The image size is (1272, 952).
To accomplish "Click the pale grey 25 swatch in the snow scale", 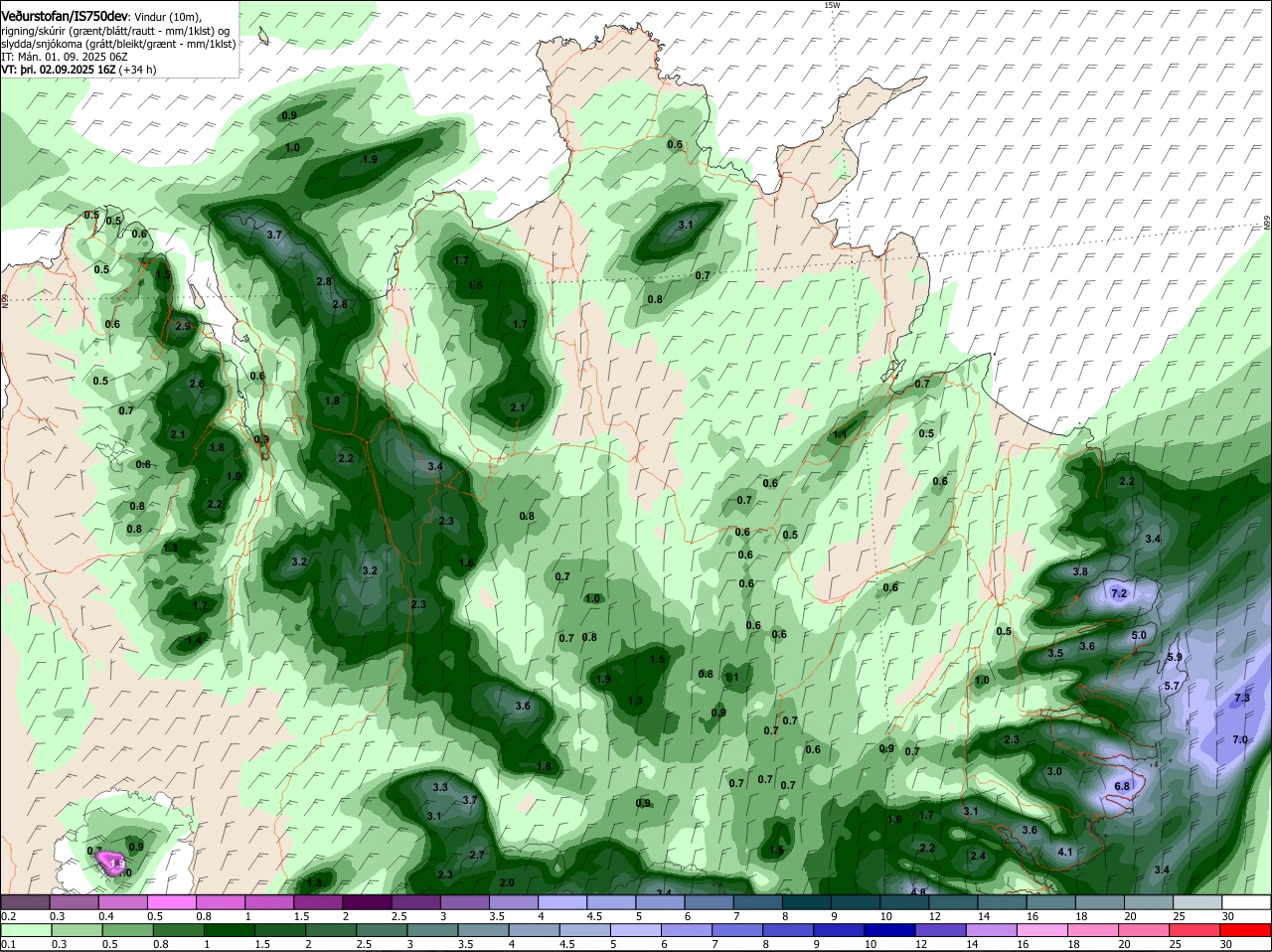I will [x=1197, y=901].
